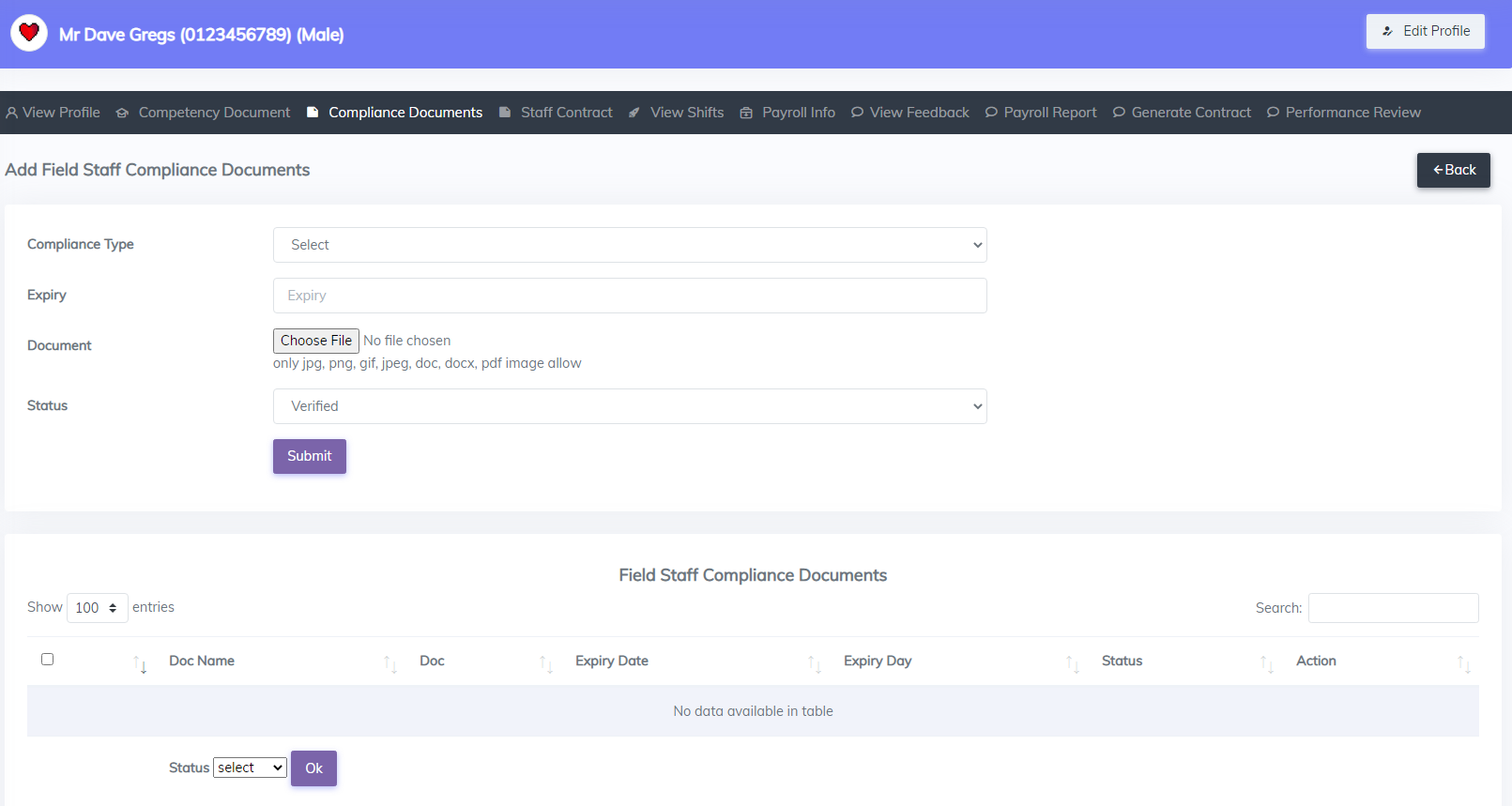The image size is (1512, 806).
Task: Open the Compliance Type dropdown
Action: tap(629, 245)
